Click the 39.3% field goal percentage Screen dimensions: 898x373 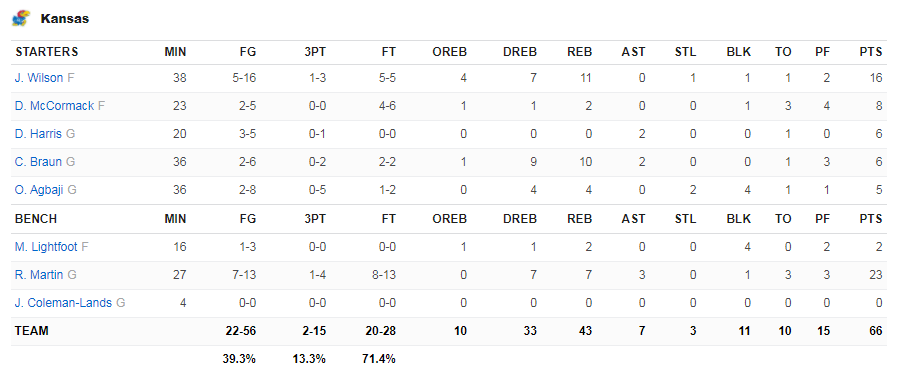tap(239, 359)
